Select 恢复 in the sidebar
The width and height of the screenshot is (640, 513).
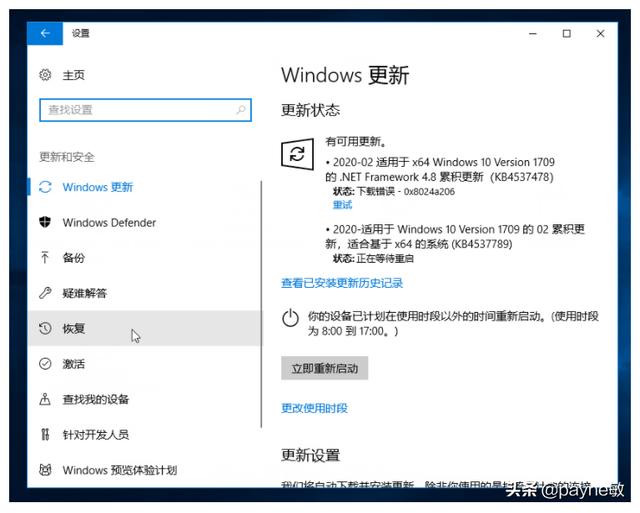click(x=144, y=328)
